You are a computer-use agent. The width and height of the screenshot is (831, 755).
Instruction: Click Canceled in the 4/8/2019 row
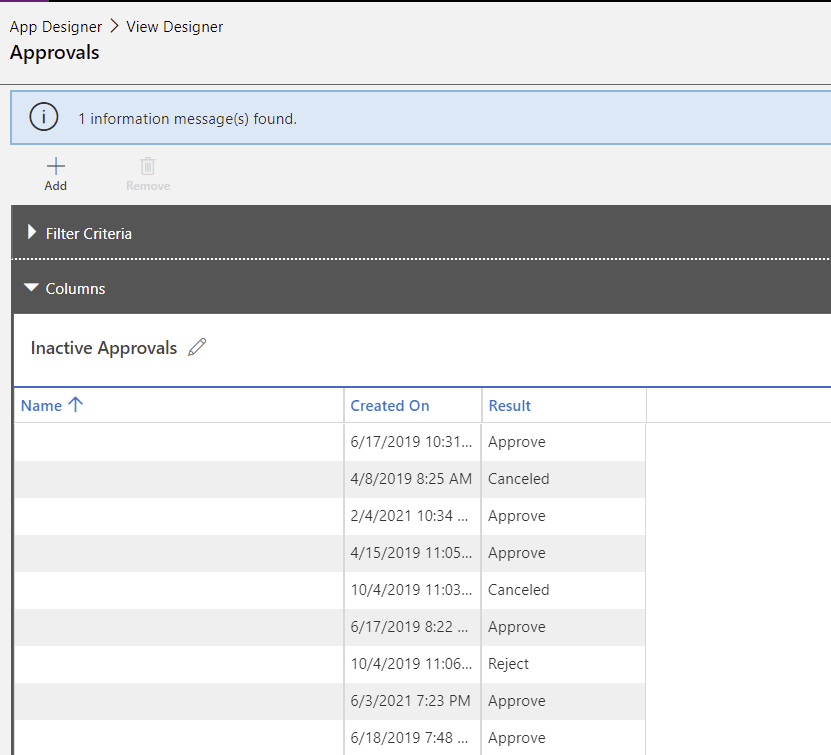point(564,479)
